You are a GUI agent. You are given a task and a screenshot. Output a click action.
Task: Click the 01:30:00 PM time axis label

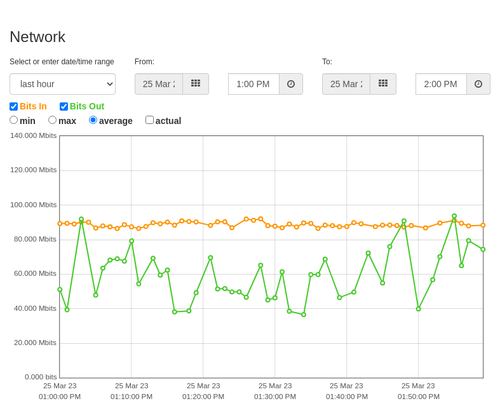[275, 397]
